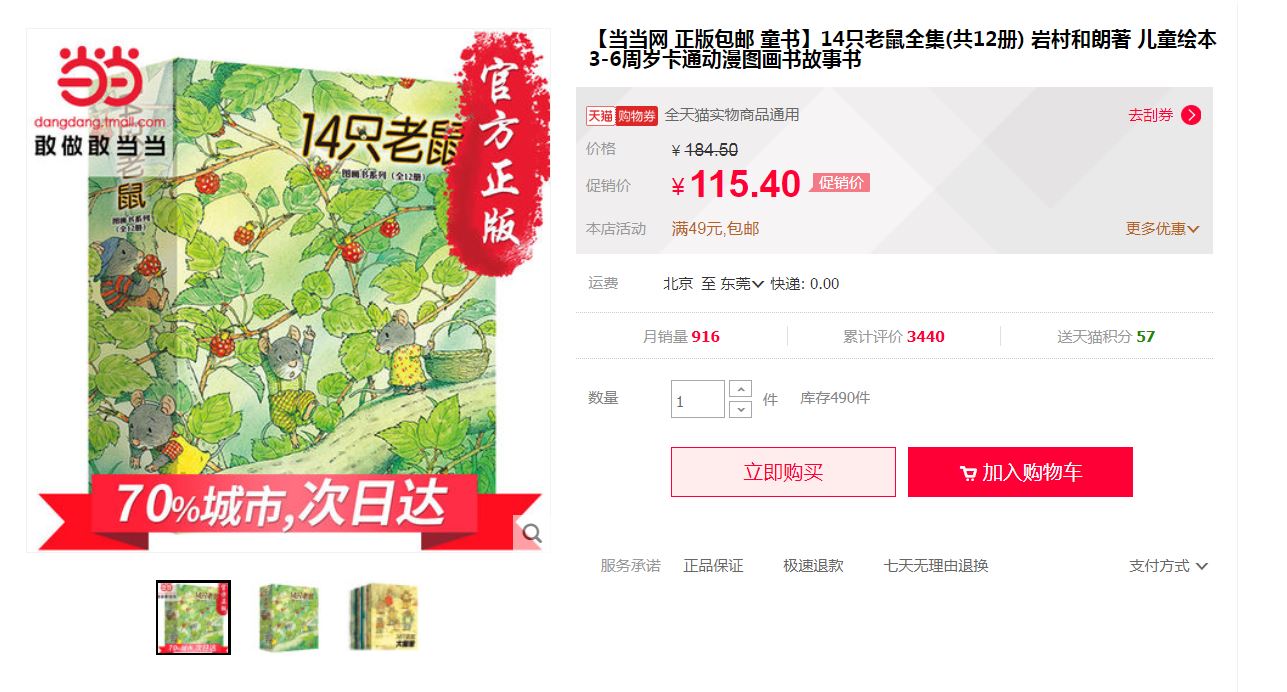Select the third books spread thumbnail
The image size is (1287, 692).
click(x=384, y=618)
